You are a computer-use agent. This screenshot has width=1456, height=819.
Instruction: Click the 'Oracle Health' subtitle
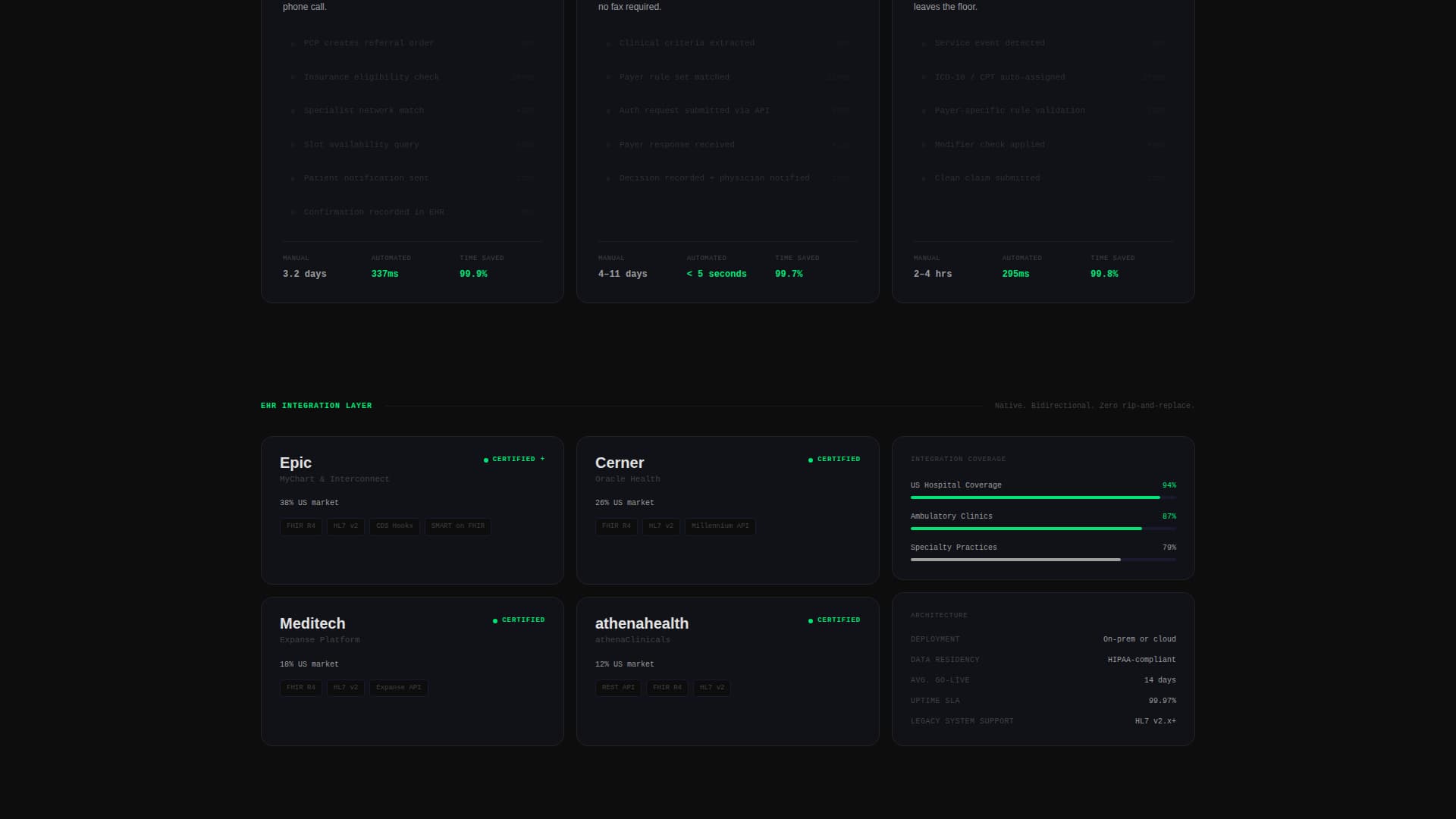[628, 479]
